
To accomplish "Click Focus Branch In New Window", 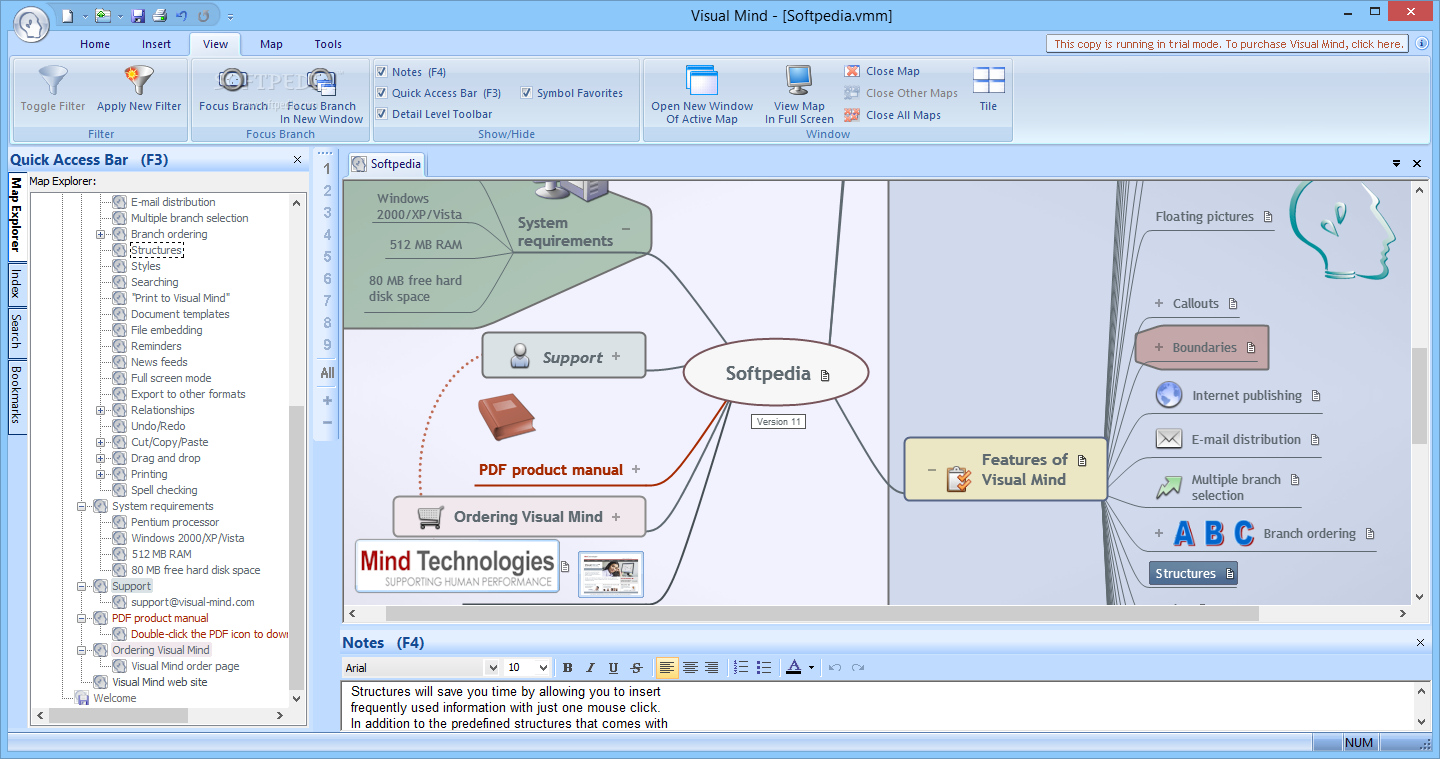I will pyautogui.click(x=322, y=96).
